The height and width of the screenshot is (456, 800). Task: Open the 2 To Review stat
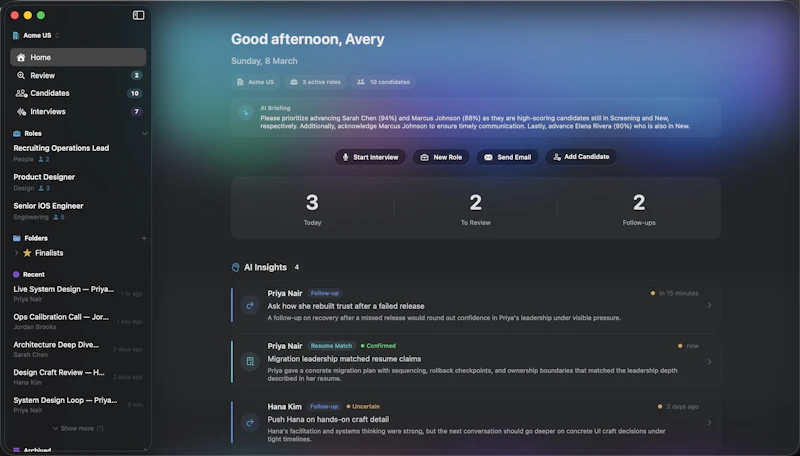point(476,208)
